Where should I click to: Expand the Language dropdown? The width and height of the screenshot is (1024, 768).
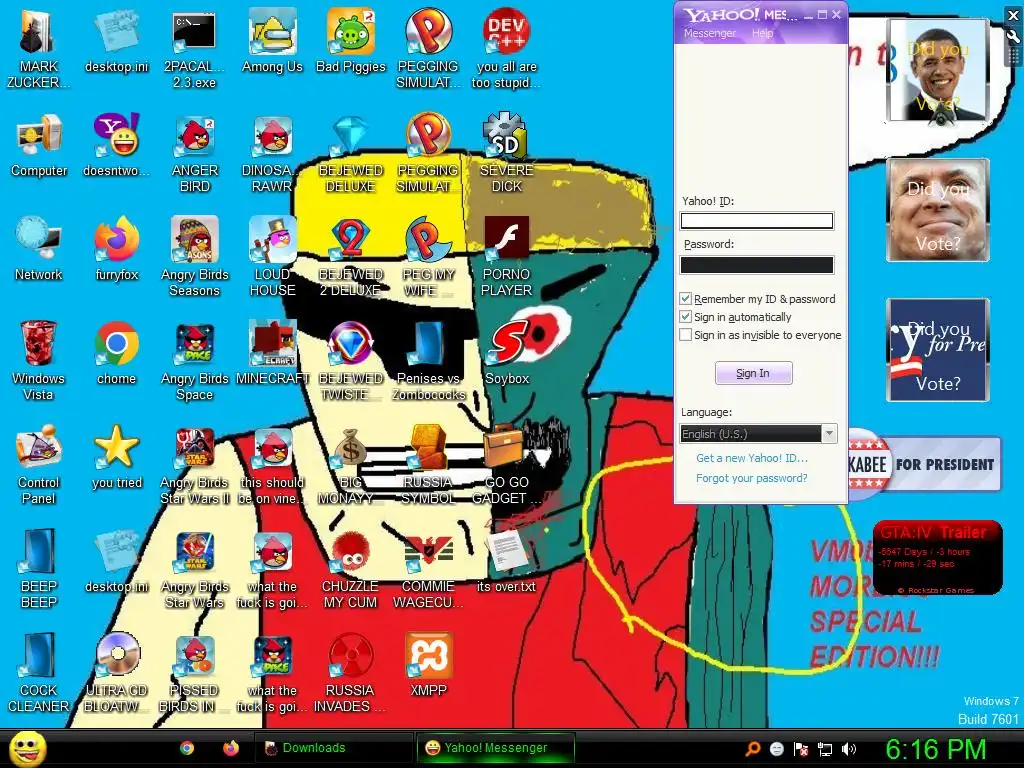coord(829,434)
